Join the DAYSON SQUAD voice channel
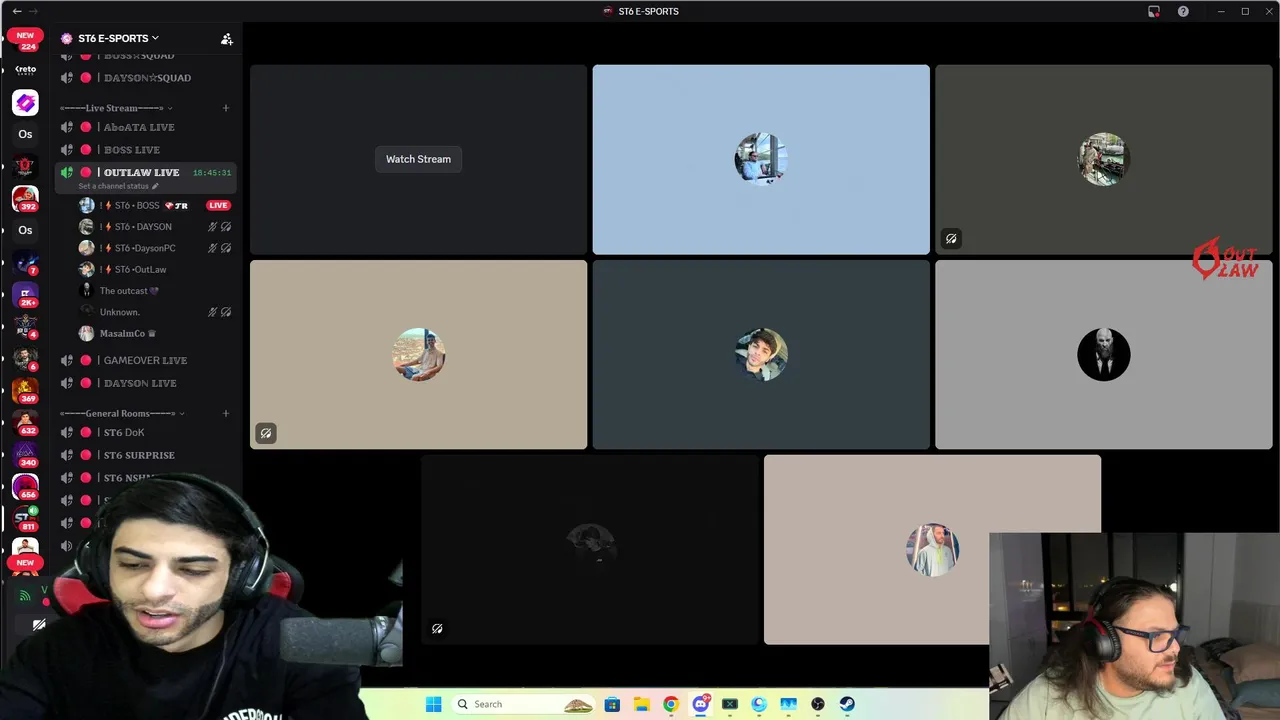 [146, 78]
